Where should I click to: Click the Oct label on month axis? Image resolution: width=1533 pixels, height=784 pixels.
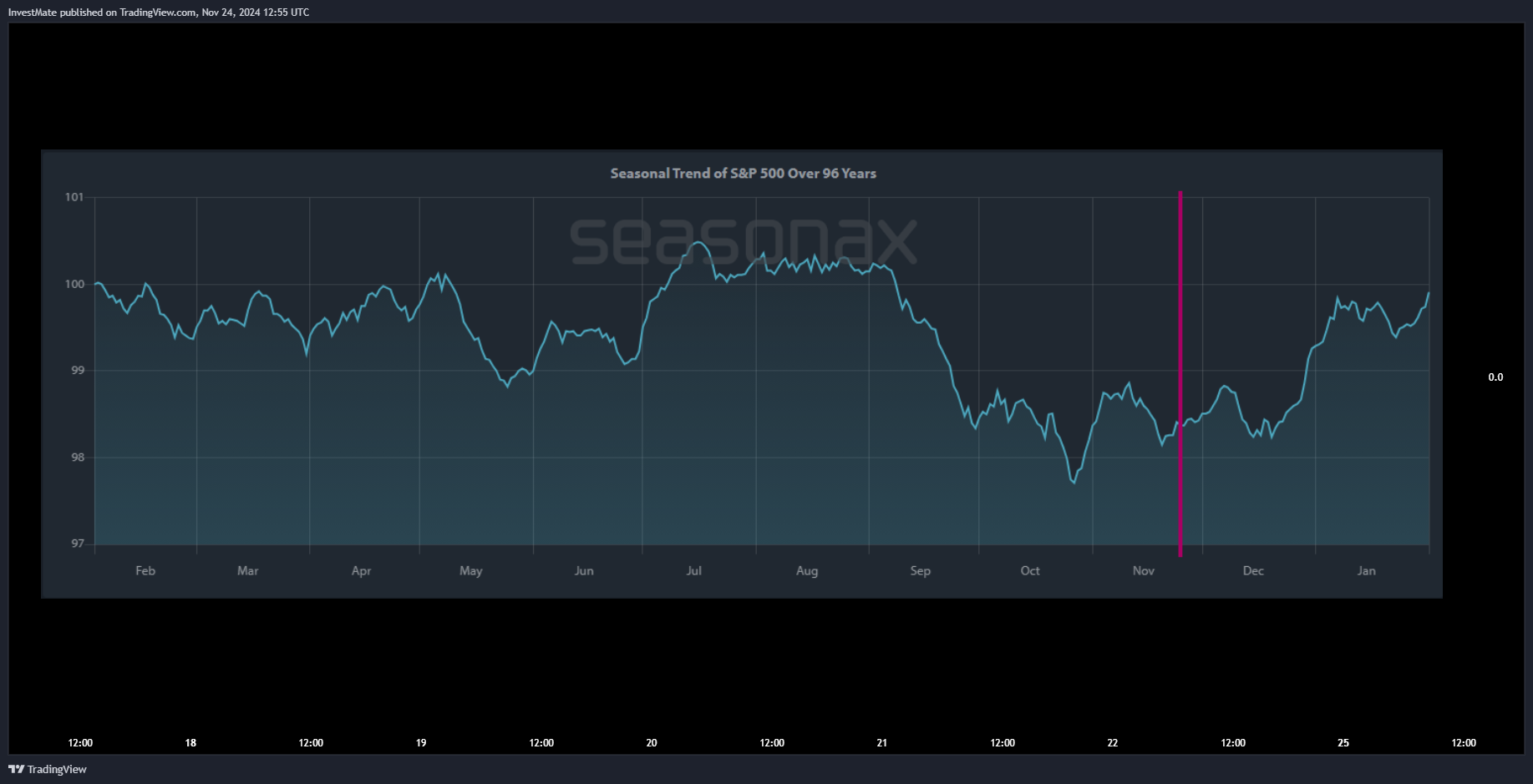coord(1030,571)
